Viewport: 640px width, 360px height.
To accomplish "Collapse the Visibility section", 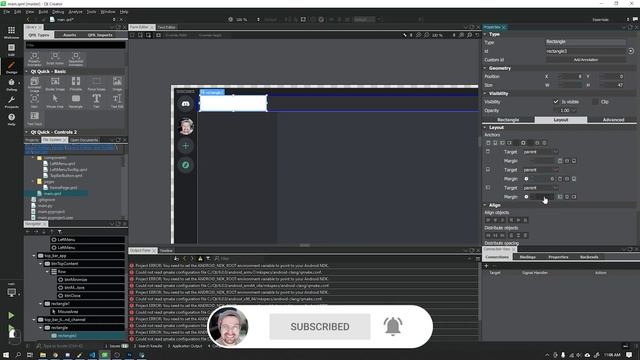I will 485,93.
